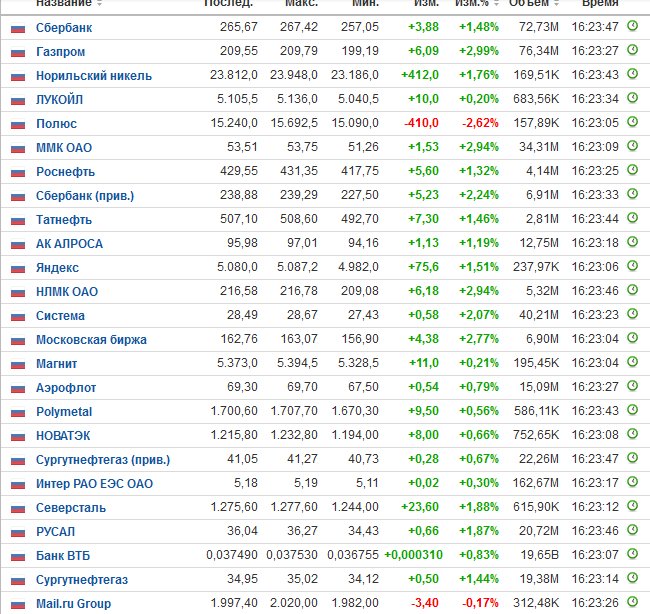Click the clock icon in Банк ВТБ row

632,554
